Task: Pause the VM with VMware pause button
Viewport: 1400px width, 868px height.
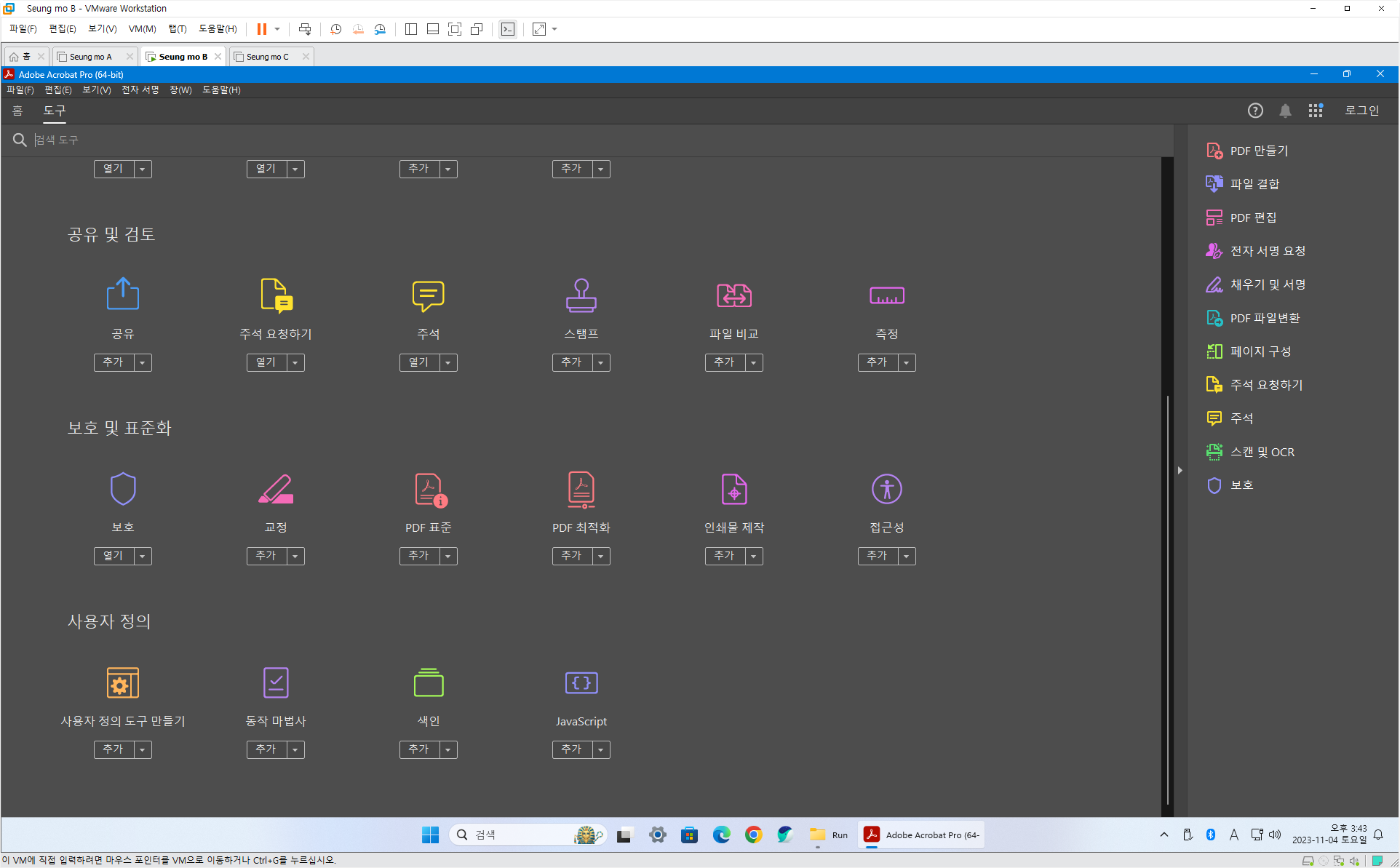Action: (x=261, y=29)
